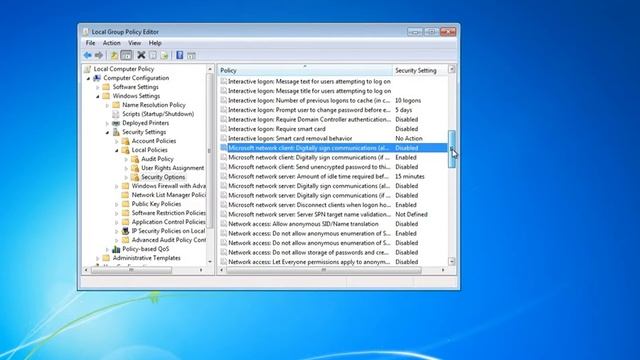This screenshot has width=640, height=360.
Task: Expand the Software Restriction Policies node
Action: click(x=117, y=213)
